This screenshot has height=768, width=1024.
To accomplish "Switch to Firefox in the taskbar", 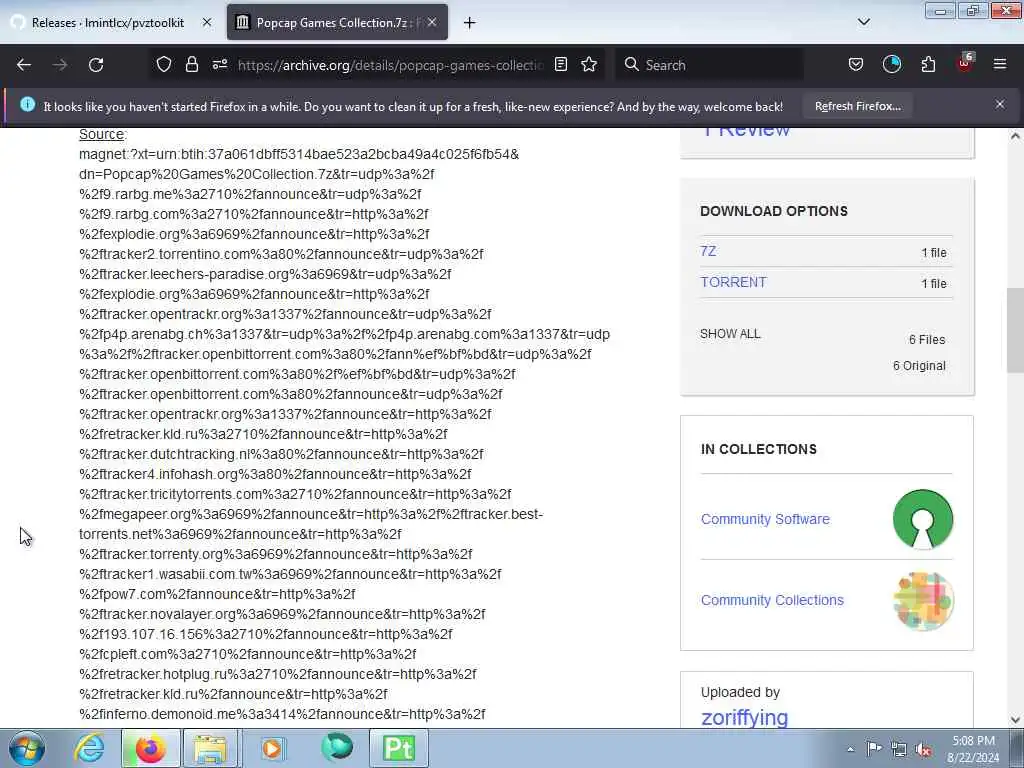I will 150,748.
